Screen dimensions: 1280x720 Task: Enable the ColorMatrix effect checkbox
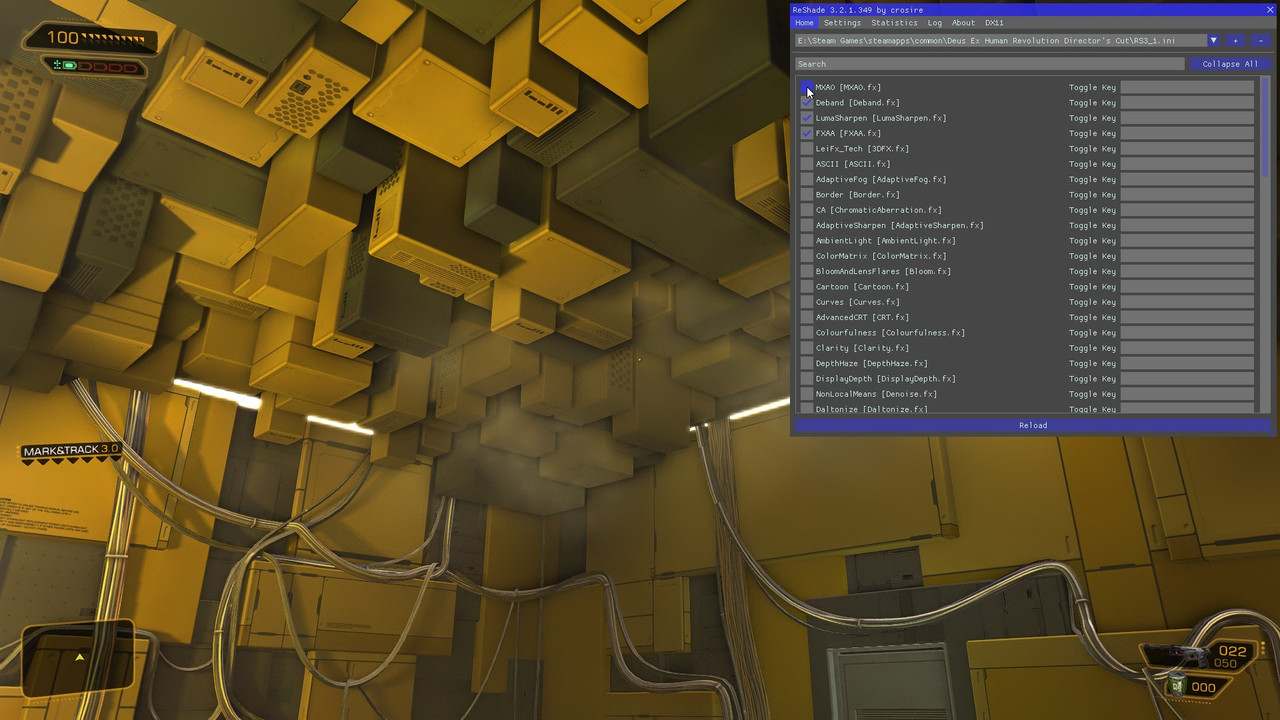pyautogui.click(x=807, y=256)
